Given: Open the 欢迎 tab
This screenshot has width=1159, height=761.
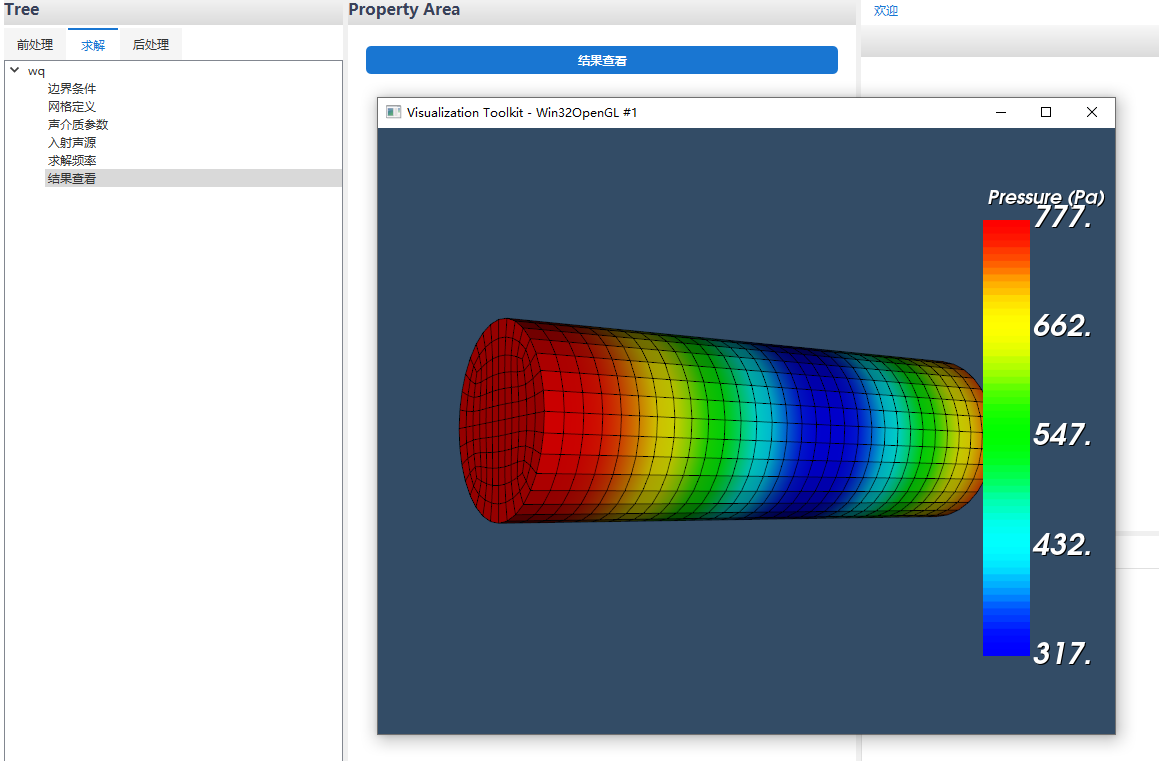Looking at the screenshot, I should (x=886, y=11).
